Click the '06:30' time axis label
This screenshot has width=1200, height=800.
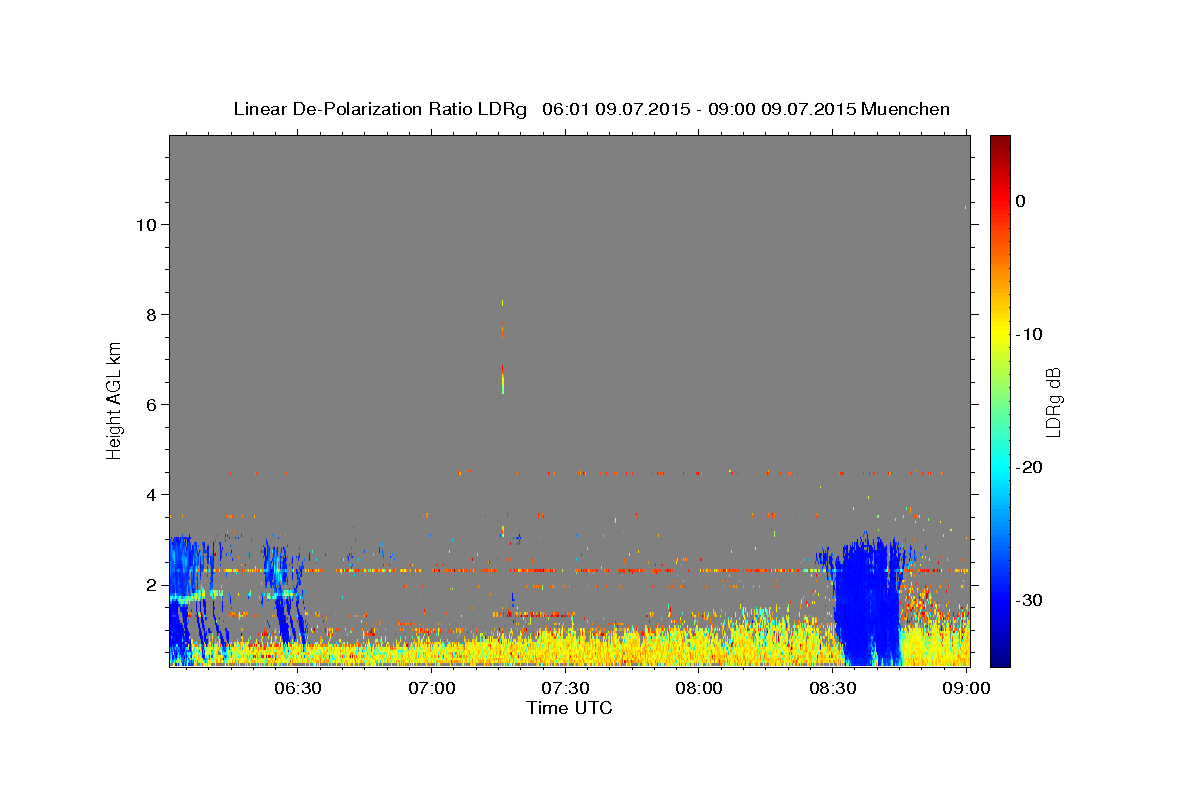tap(298, 688)
